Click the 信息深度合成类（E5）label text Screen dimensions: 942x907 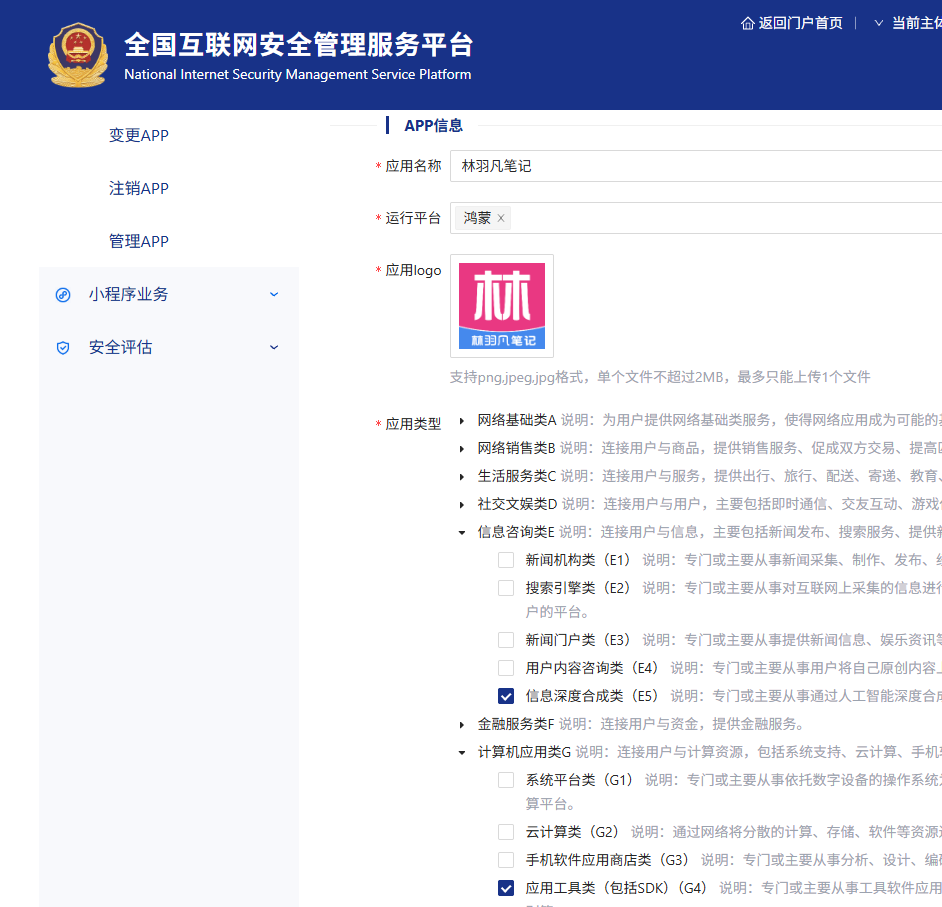[592, 696]
